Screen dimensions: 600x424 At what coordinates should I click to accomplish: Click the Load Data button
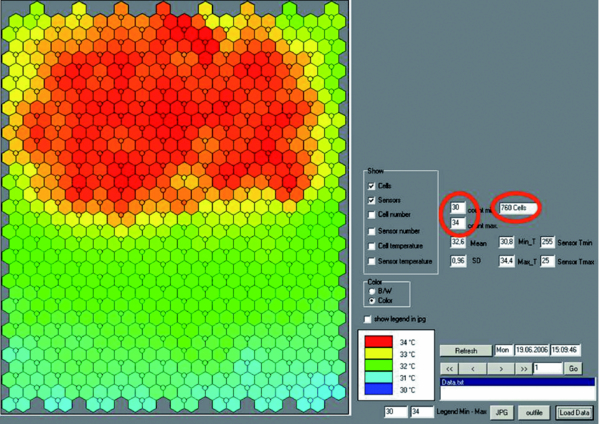pos(574,413)
